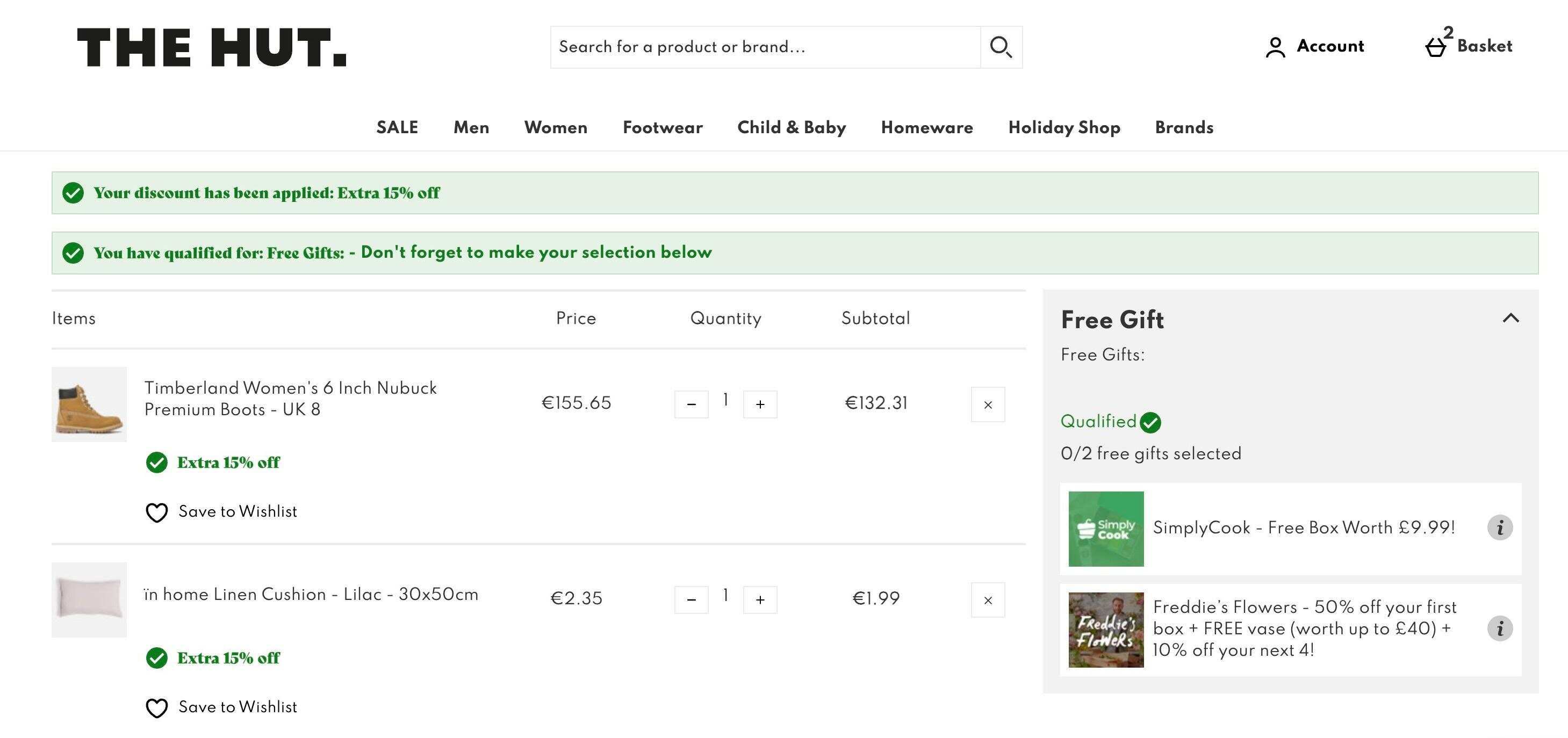
Task: Select SimplyCook free box gift
Action: point(1290,529)
